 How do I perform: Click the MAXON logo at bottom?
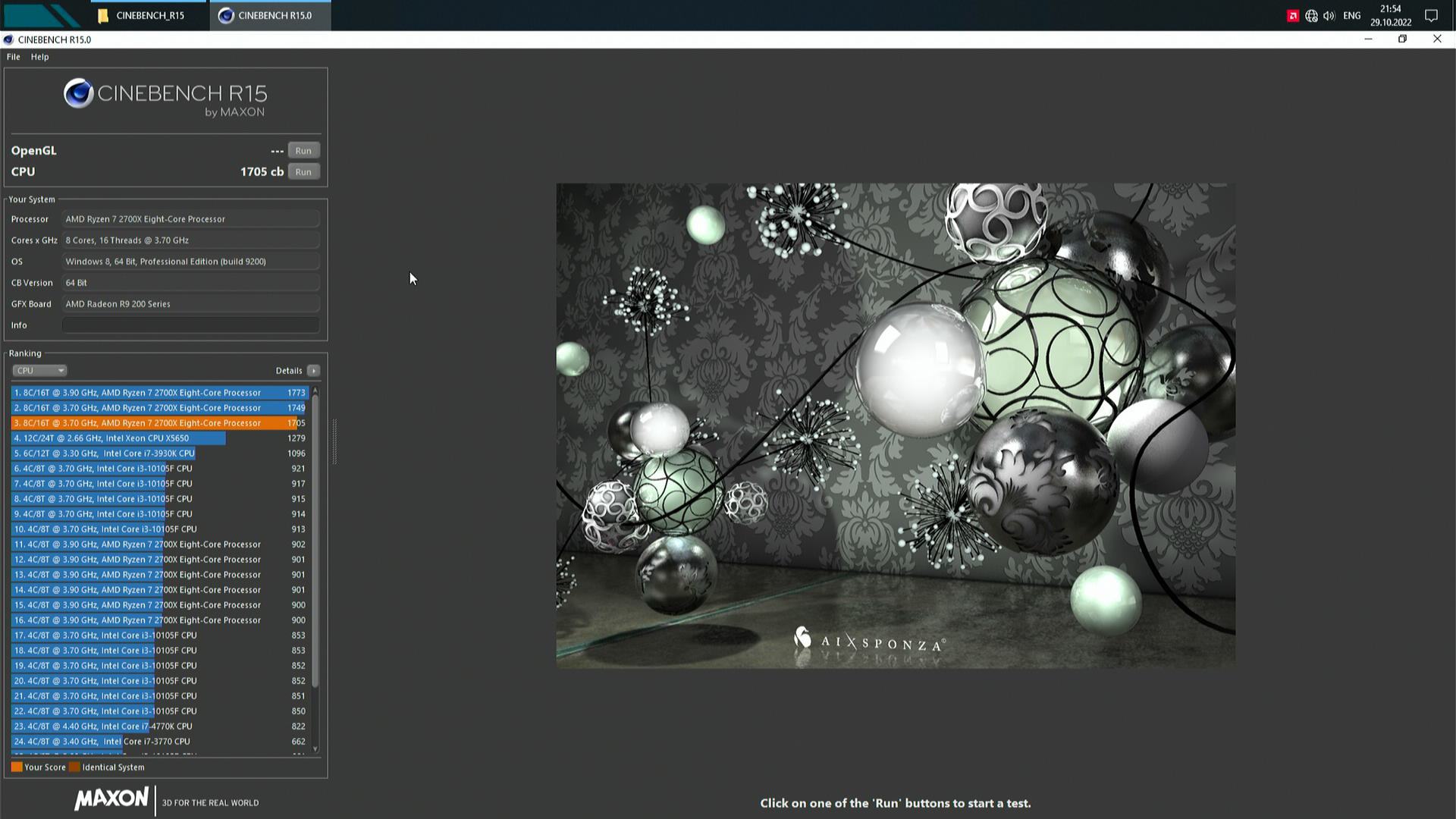(x=111, y=799)
